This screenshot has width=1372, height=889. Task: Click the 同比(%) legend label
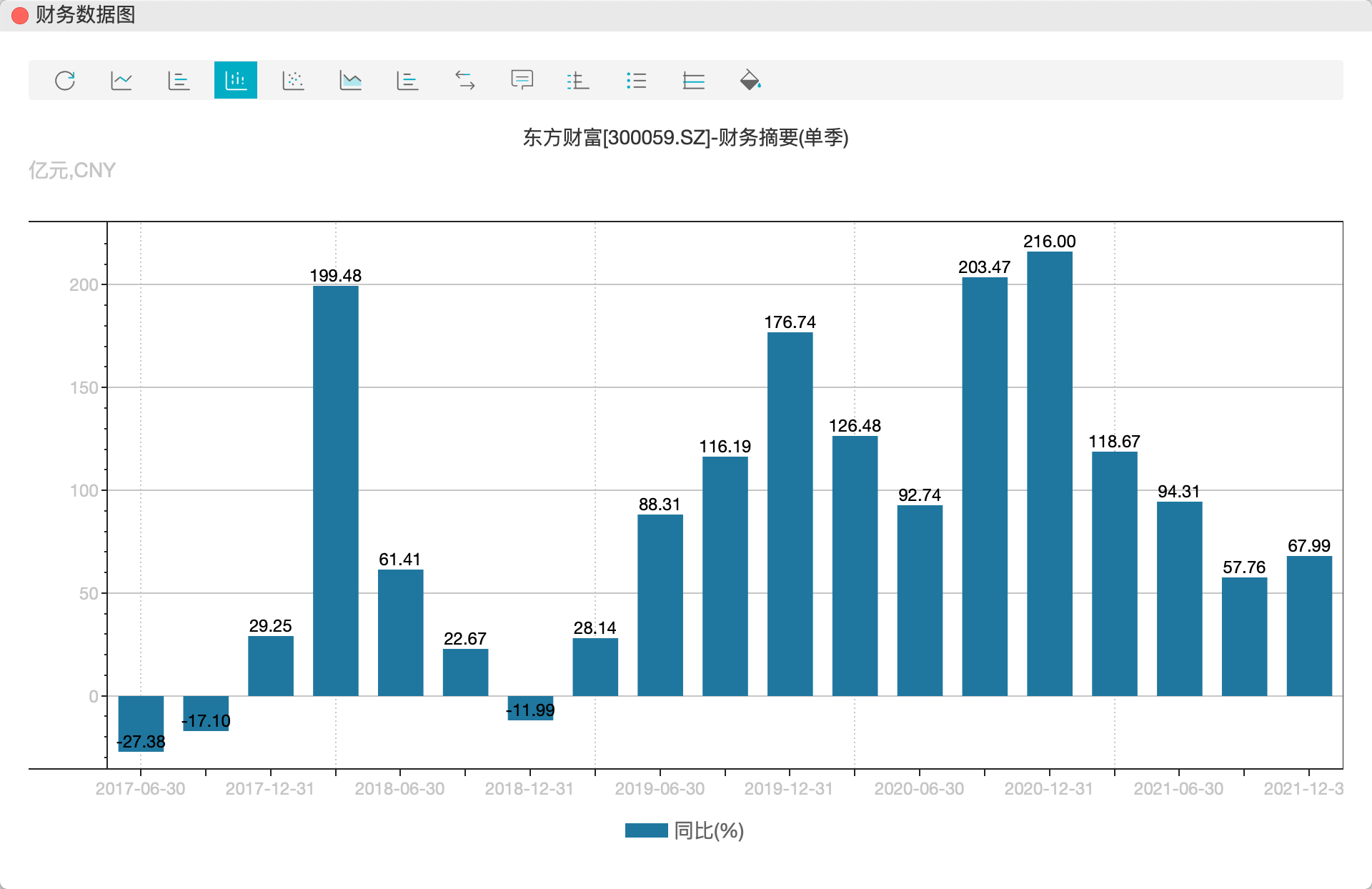click(709, 830)
